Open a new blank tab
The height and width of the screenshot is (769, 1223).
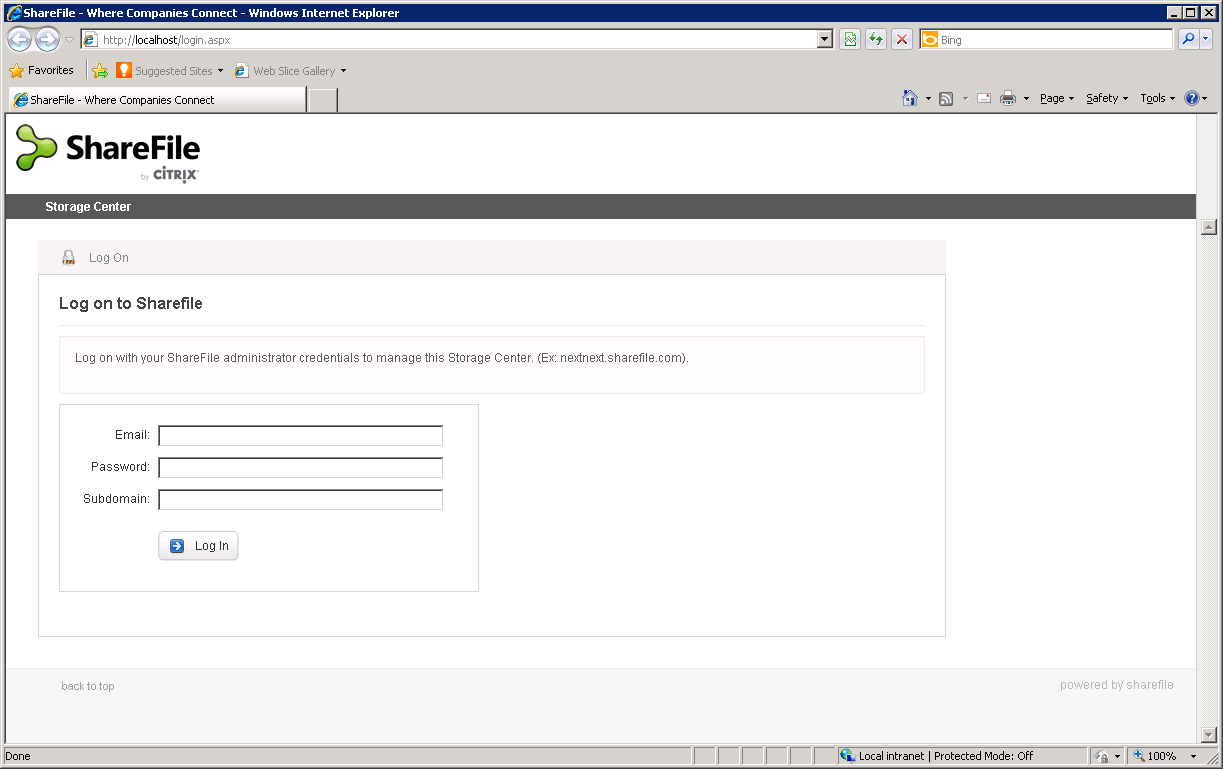pos(323,100)
